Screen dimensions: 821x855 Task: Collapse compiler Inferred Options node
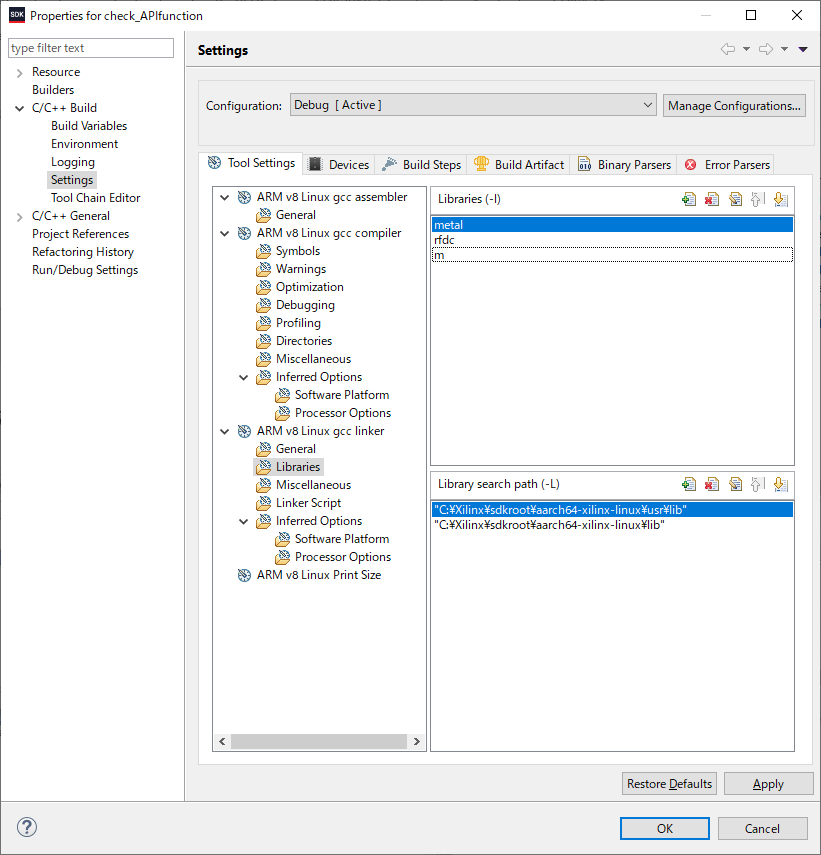[x=244, y=377]
